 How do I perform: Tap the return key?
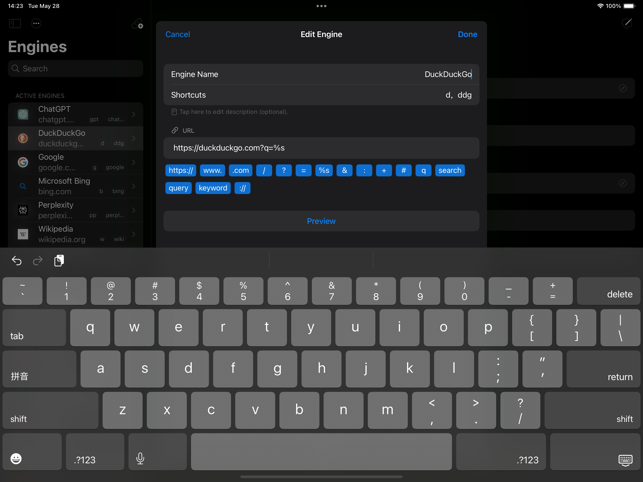point(603,369)
